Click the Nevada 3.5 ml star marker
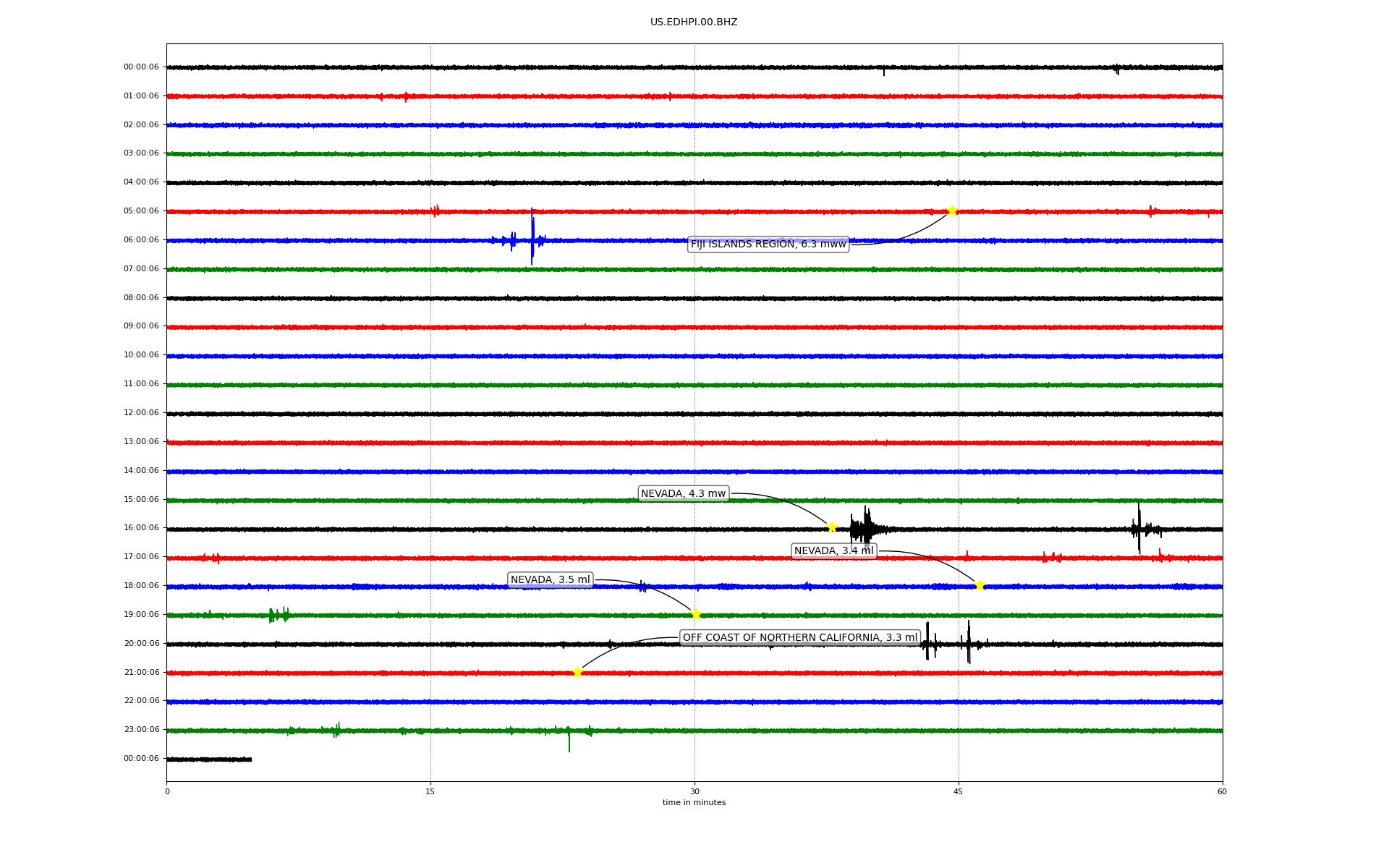 tap(696, 614)
